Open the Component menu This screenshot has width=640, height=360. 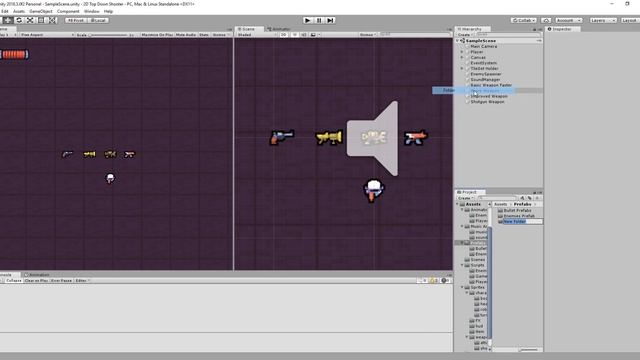[x=68, y=11]
